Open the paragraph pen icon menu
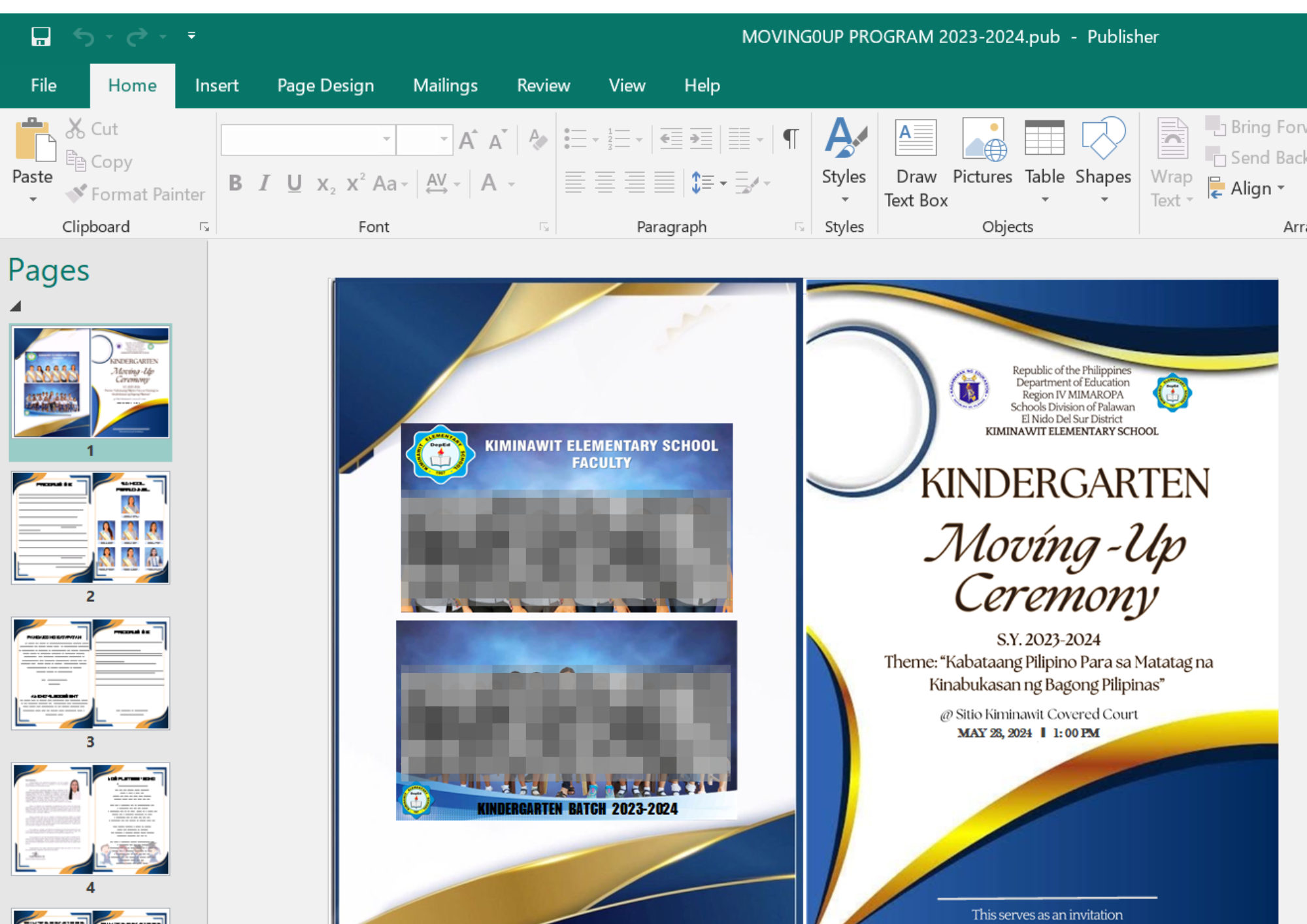This screenshot has width=1307, height=924. tap(752, 183)
